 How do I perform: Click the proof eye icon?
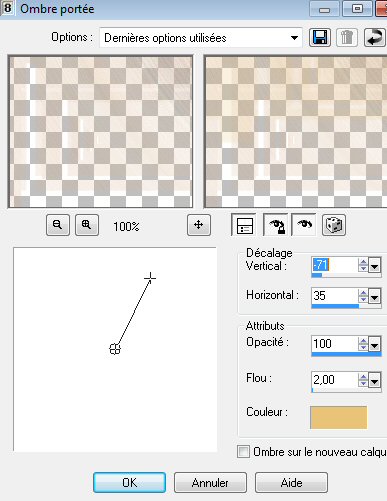304,225
